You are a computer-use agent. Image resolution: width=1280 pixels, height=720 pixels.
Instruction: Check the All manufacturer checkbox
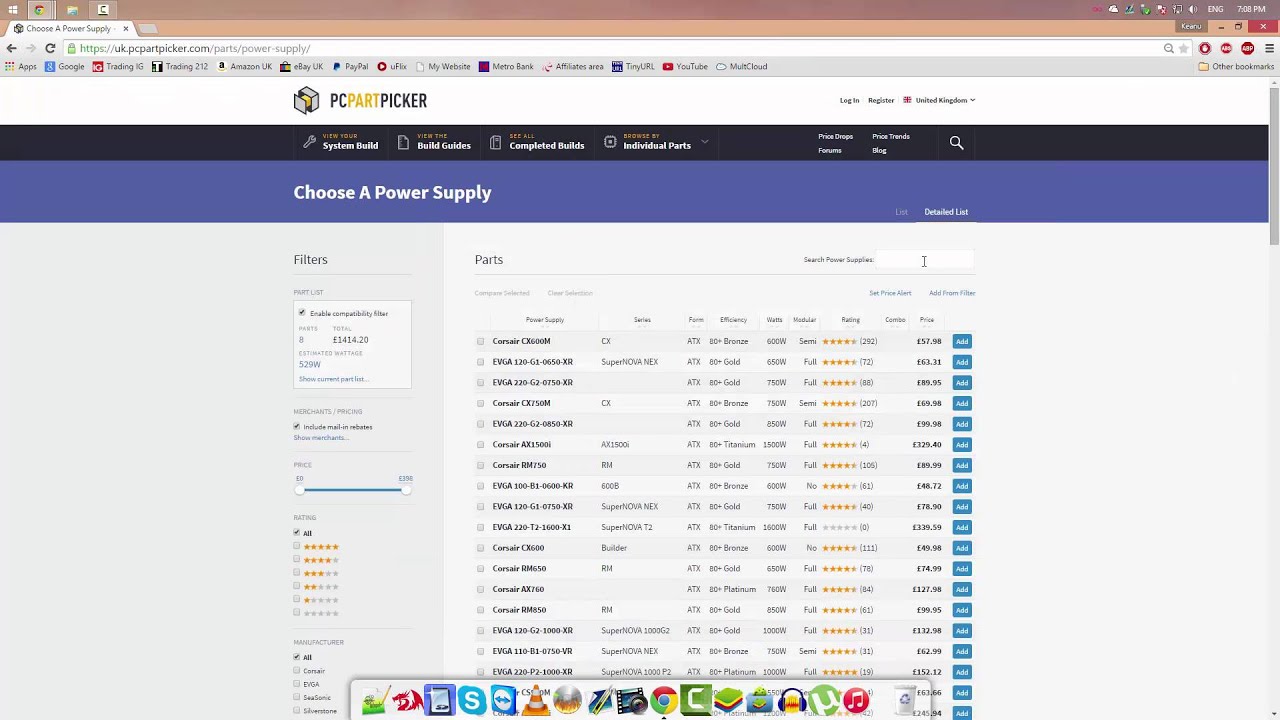[x=297, y=657]
